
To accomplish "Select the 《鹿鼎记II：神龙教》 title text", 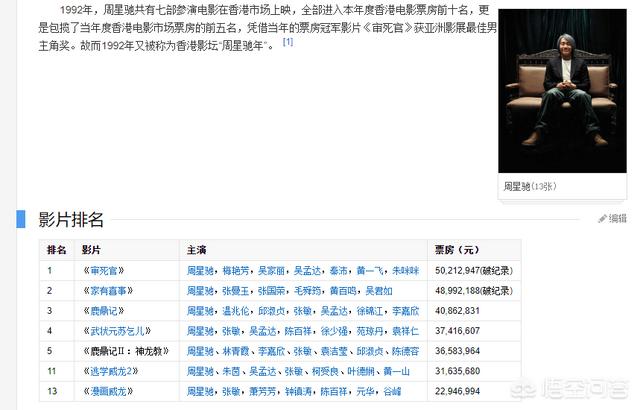I will pos(126,351).
